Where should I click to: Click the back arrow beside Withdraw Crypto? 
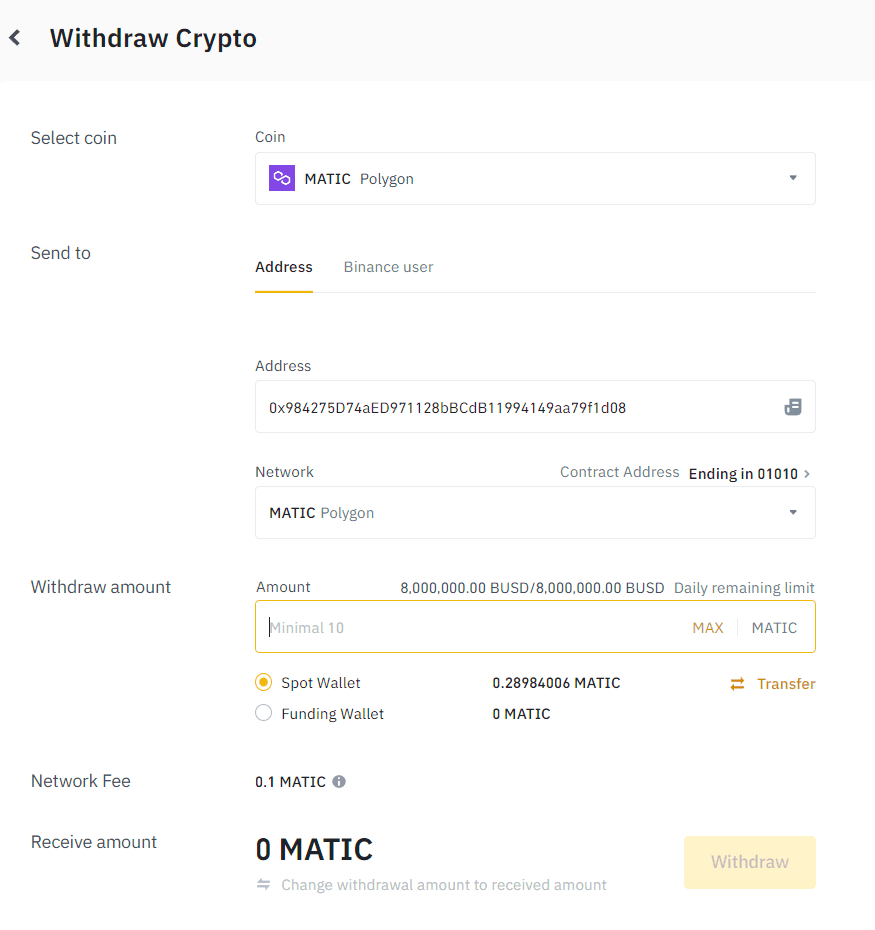[x=15, y=39]
